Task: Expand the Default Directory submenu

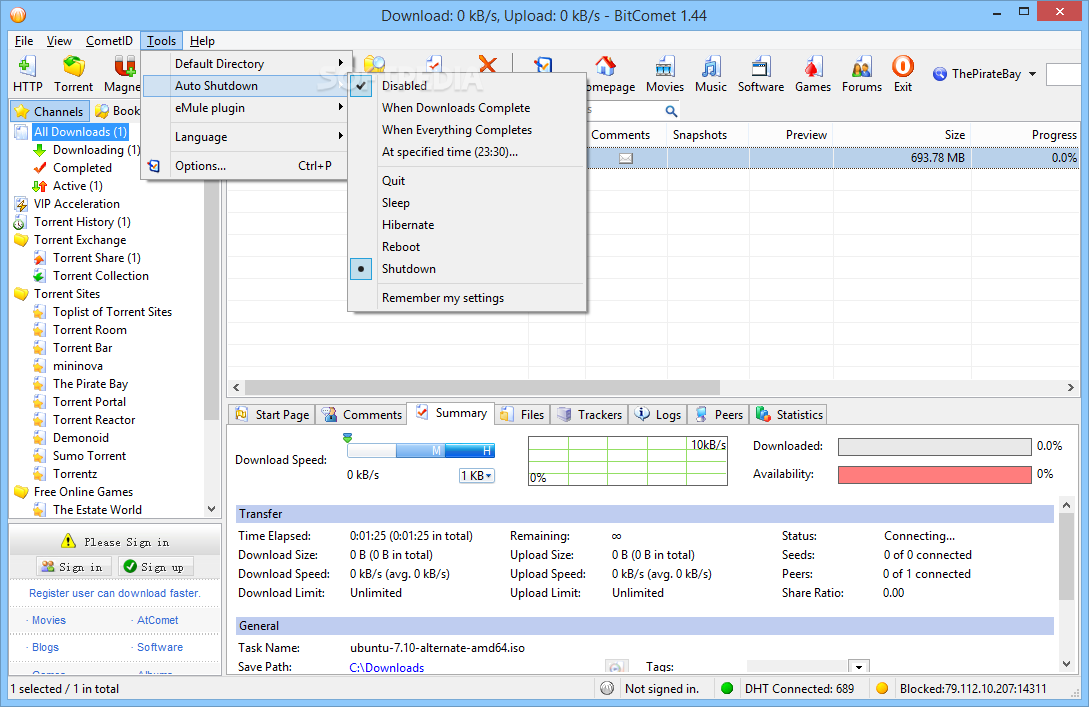Action: click(244, 63)
